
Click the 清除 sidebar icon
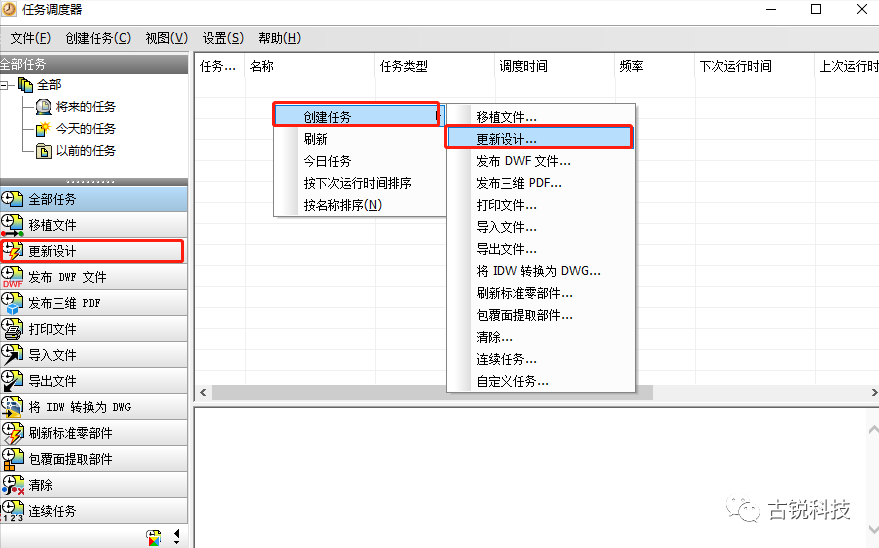12,485
